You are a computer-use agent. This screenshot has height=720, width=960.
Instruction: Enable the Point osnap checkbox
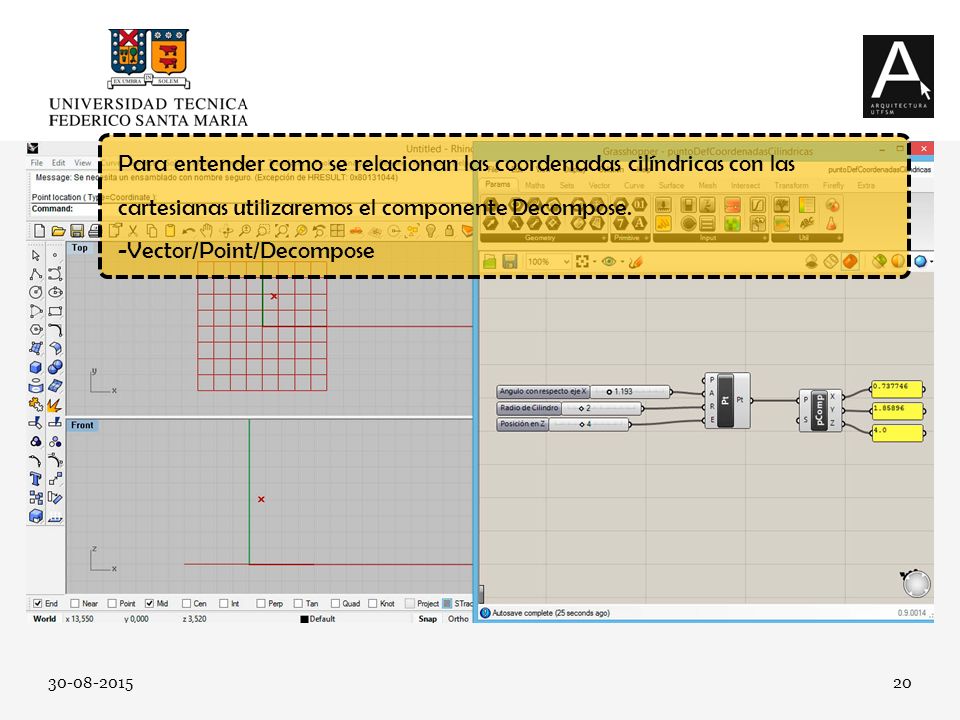click(x=112, y=604)
